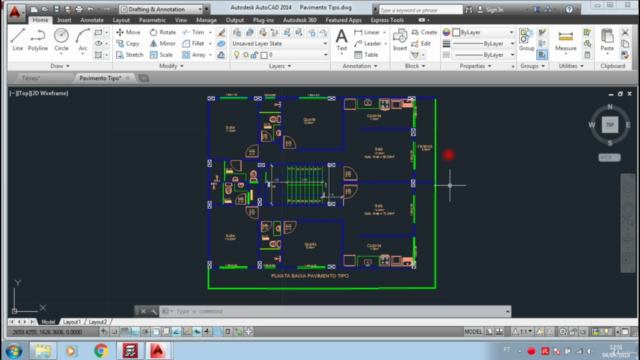Open the Express Tools ribbon tab

tap(387, 20)
